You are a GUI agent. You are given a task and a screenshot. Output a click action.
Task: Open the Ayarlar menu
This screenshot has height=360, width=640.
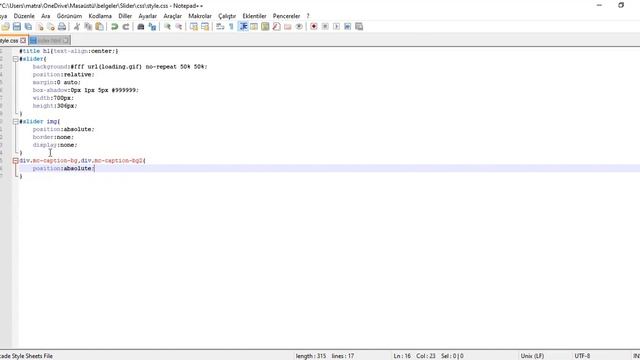pos(148,16)
